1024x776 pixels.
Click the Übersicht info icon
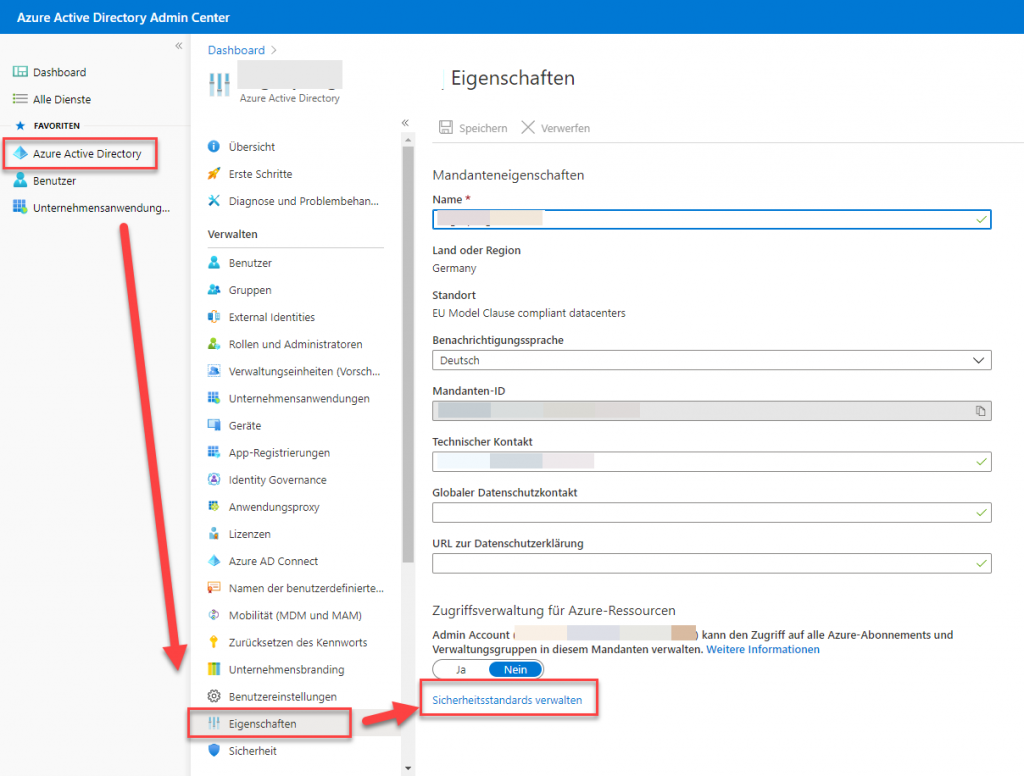point(214,146)
